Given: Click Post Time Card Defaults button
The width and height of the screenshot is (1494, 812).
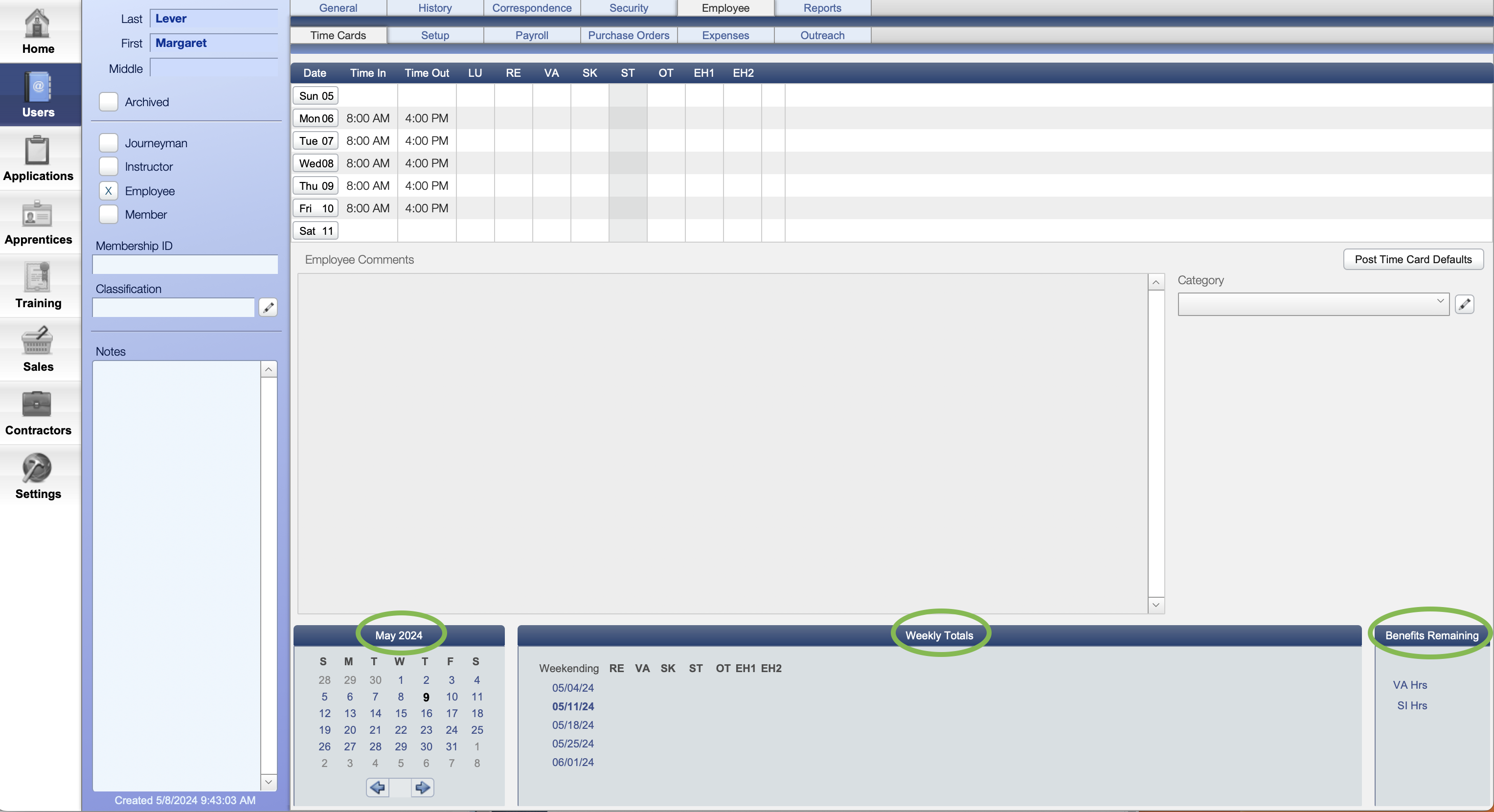Looking at the screenshot, I should [x=1413, y=259].
